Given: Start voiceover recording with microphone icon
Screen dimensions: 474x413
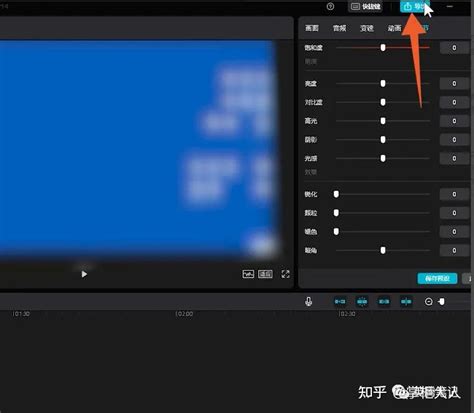Looking at the screenshot, I should (309, 301).
